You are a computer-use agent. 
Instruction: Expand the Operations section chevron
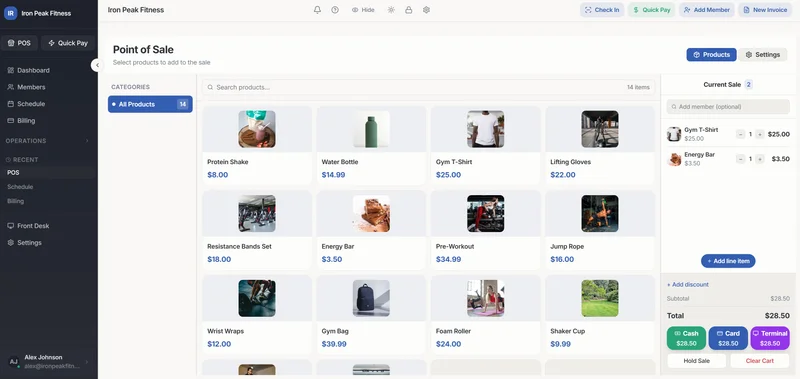click(x=87, y=141)
